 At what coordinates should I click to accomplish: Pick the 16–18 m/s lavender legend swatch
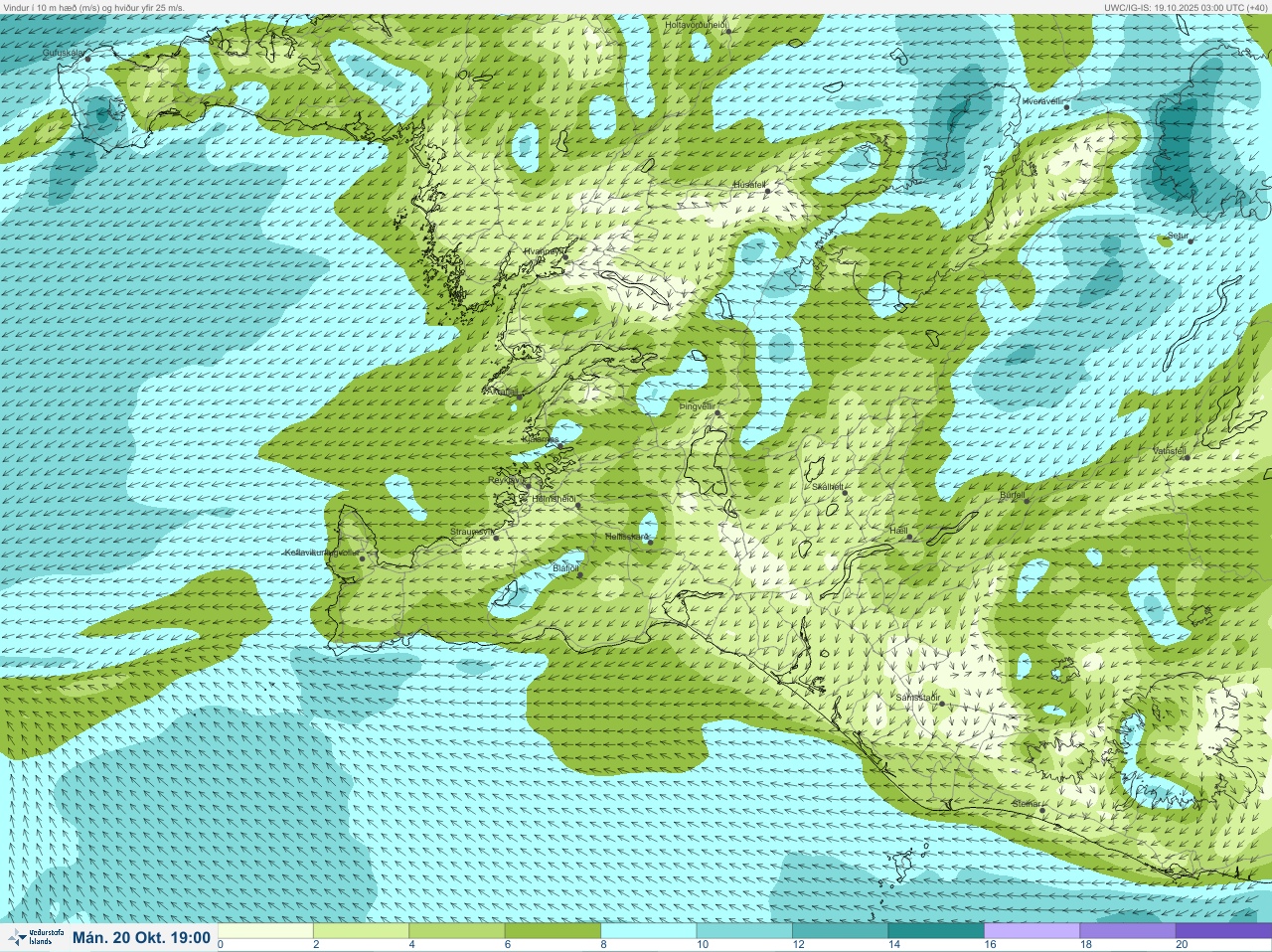coord(1032,931)
